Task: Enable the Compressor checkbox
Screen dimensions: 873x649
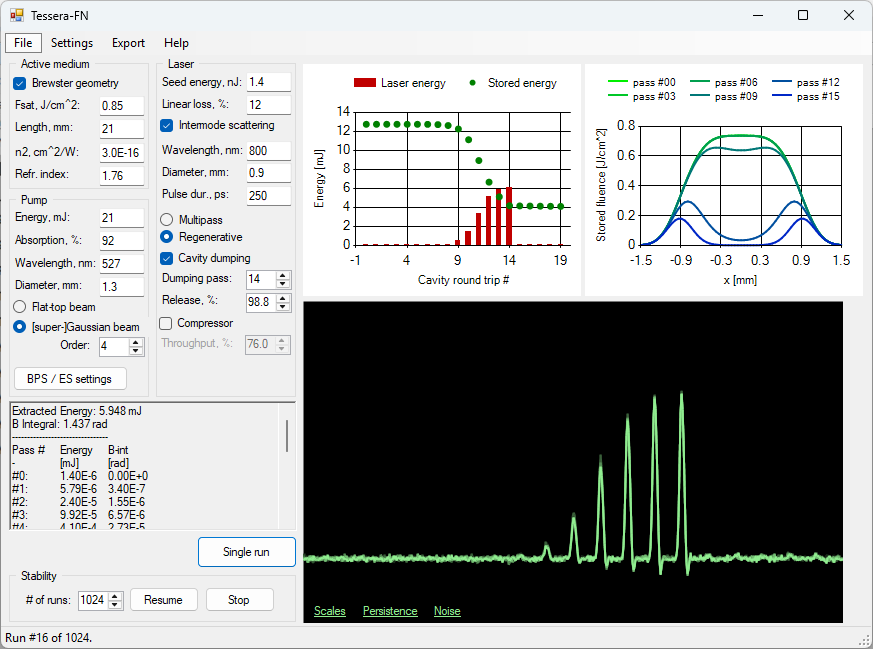Action: [x=165, y=323]
